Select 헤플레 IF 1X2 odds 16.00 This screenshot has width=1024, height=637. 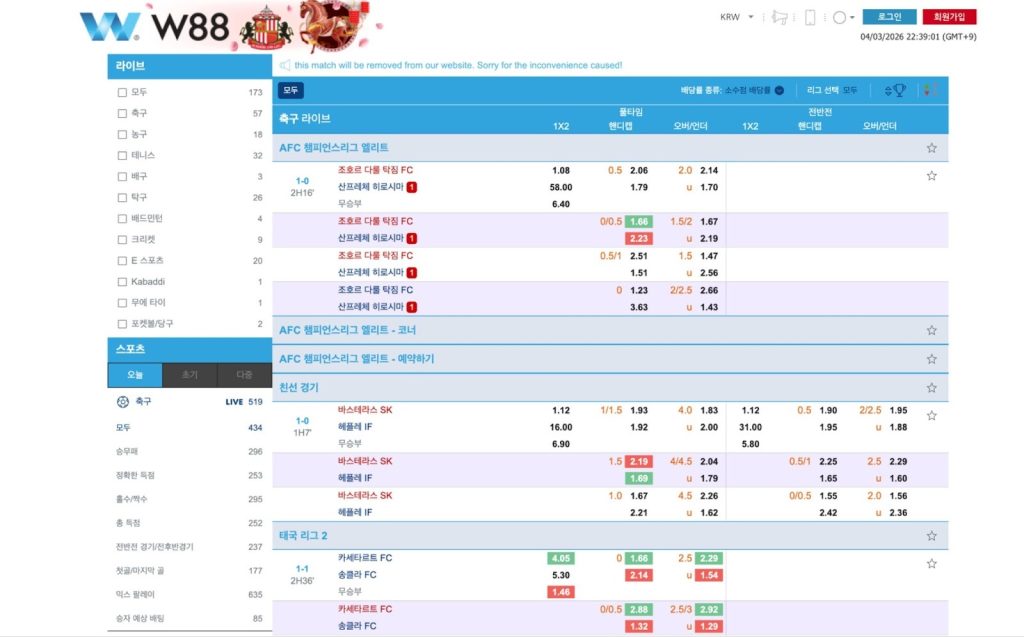click(x=560, y=427)
